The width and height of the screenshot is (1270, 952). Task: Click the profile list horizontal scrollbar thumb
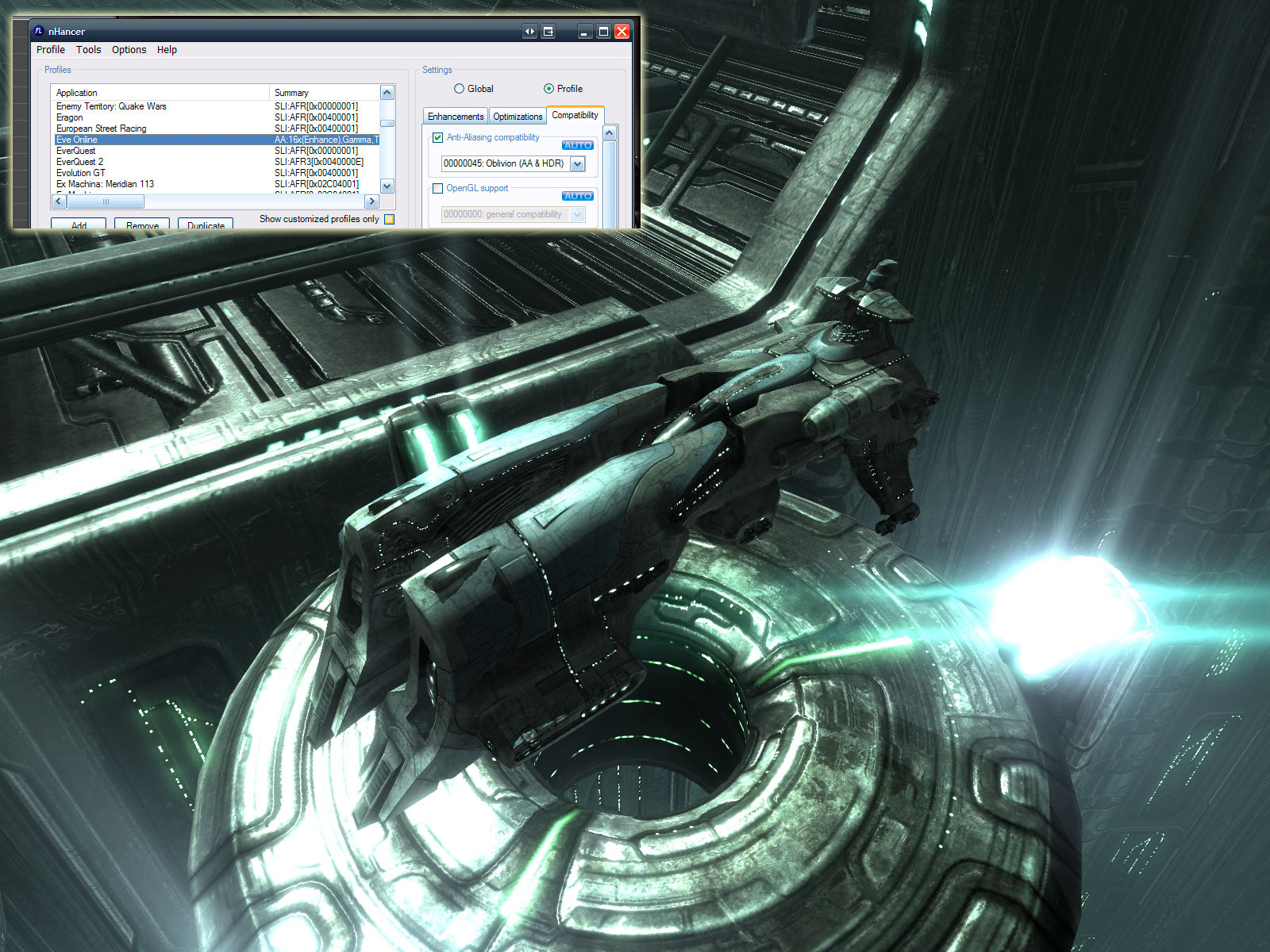click(106, 202)
